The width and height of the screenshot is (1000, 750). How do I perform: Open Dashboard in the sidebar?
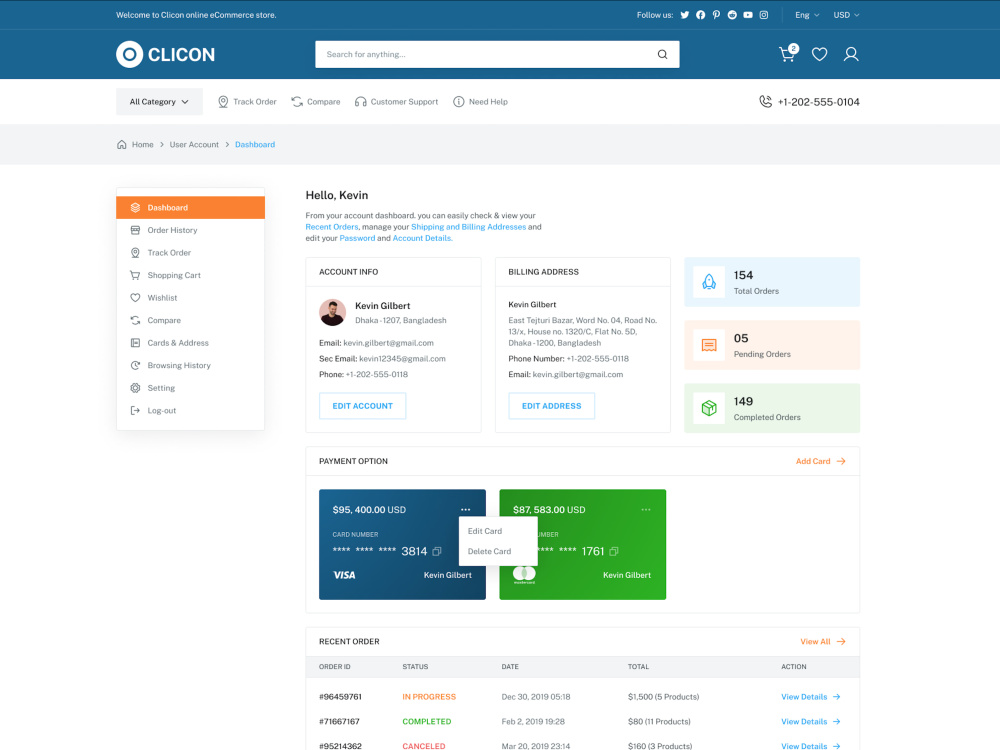point(190,207)
